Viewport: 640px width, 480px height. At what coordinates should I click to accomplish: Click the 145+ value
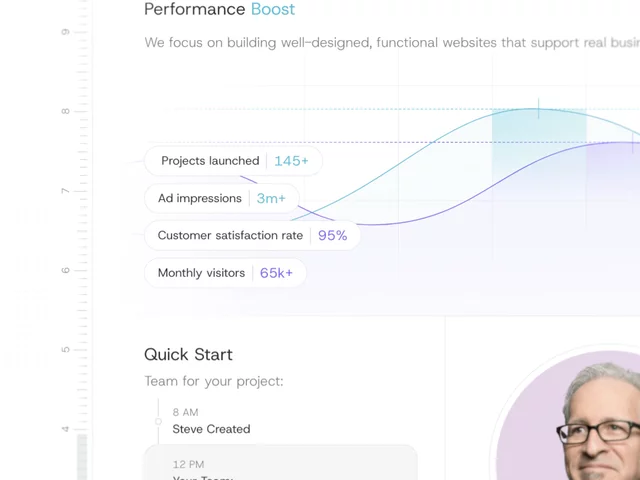(x=291, y=161)
